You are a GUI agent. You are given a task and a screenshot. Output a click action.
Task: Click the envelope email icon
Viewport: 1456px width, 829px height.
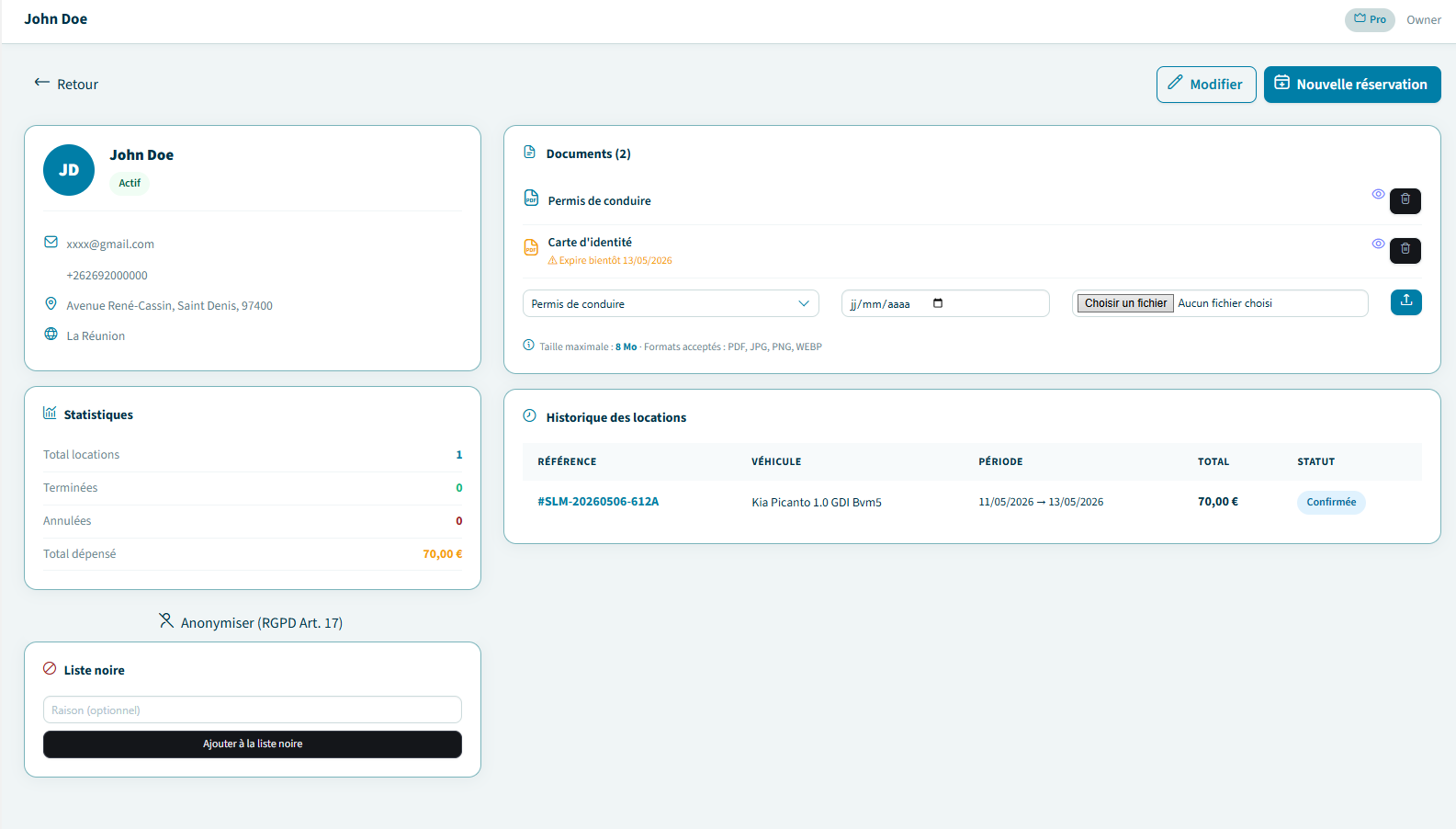[x=51, y=243]
